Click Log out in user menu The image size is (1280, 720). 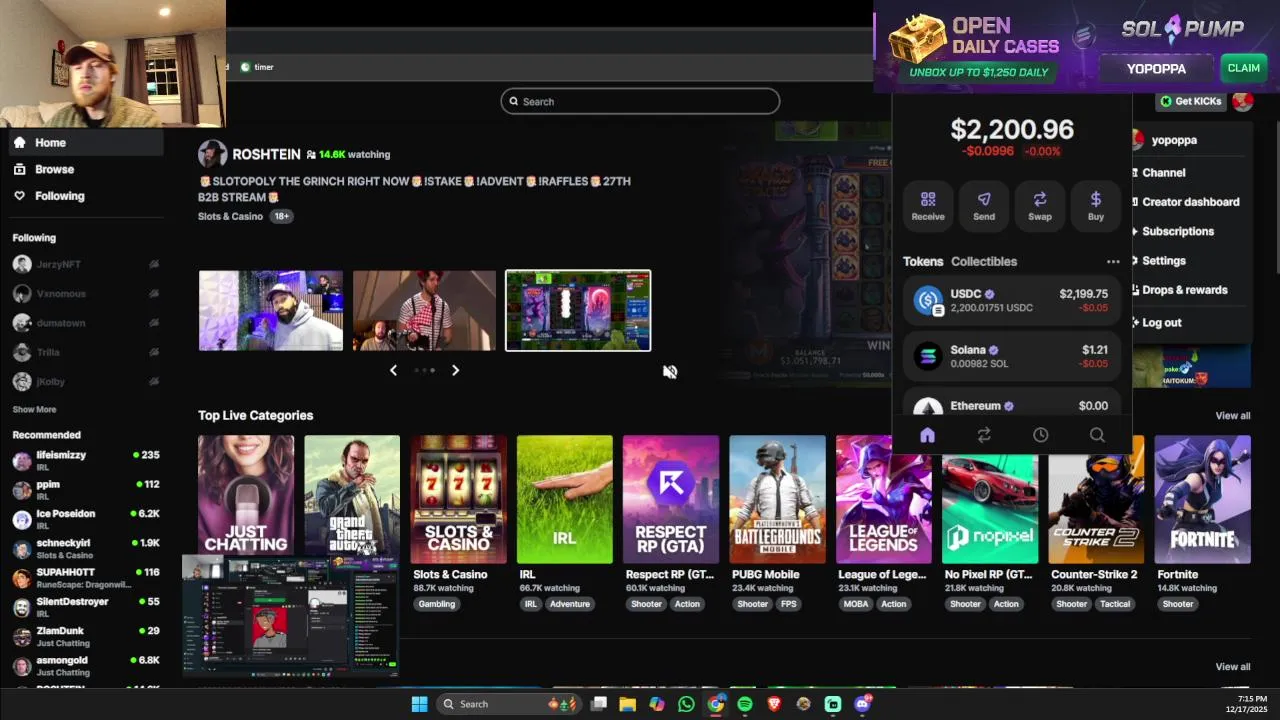click(1161, 323)
